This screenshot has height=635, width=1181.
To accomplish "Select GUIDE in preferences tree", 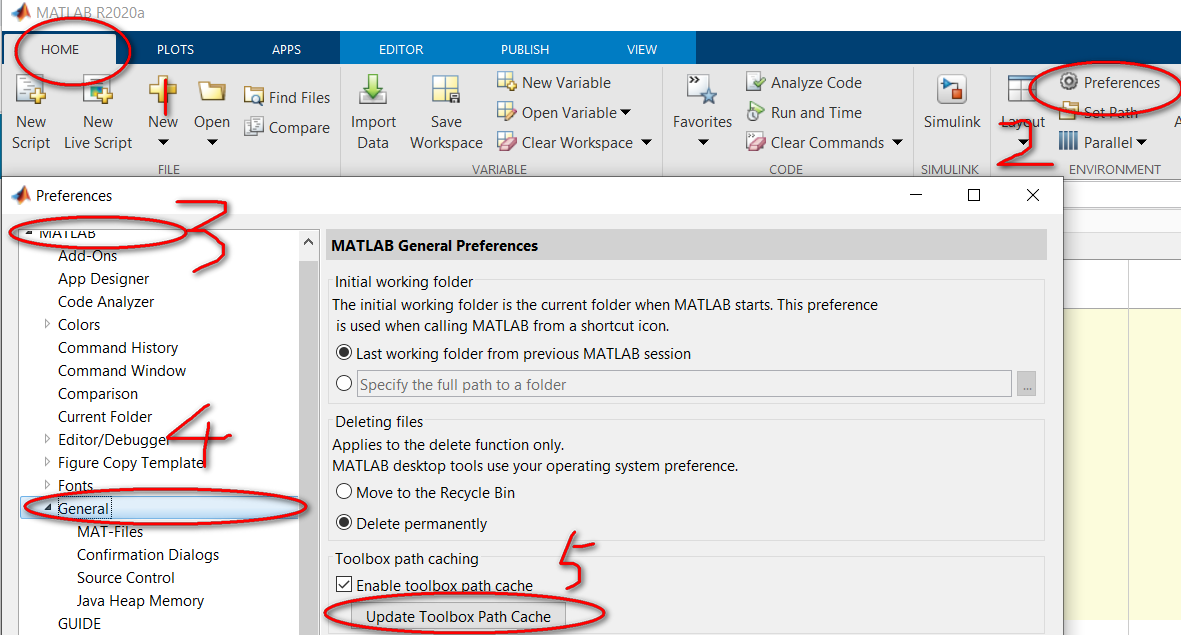I will (79, 623).
